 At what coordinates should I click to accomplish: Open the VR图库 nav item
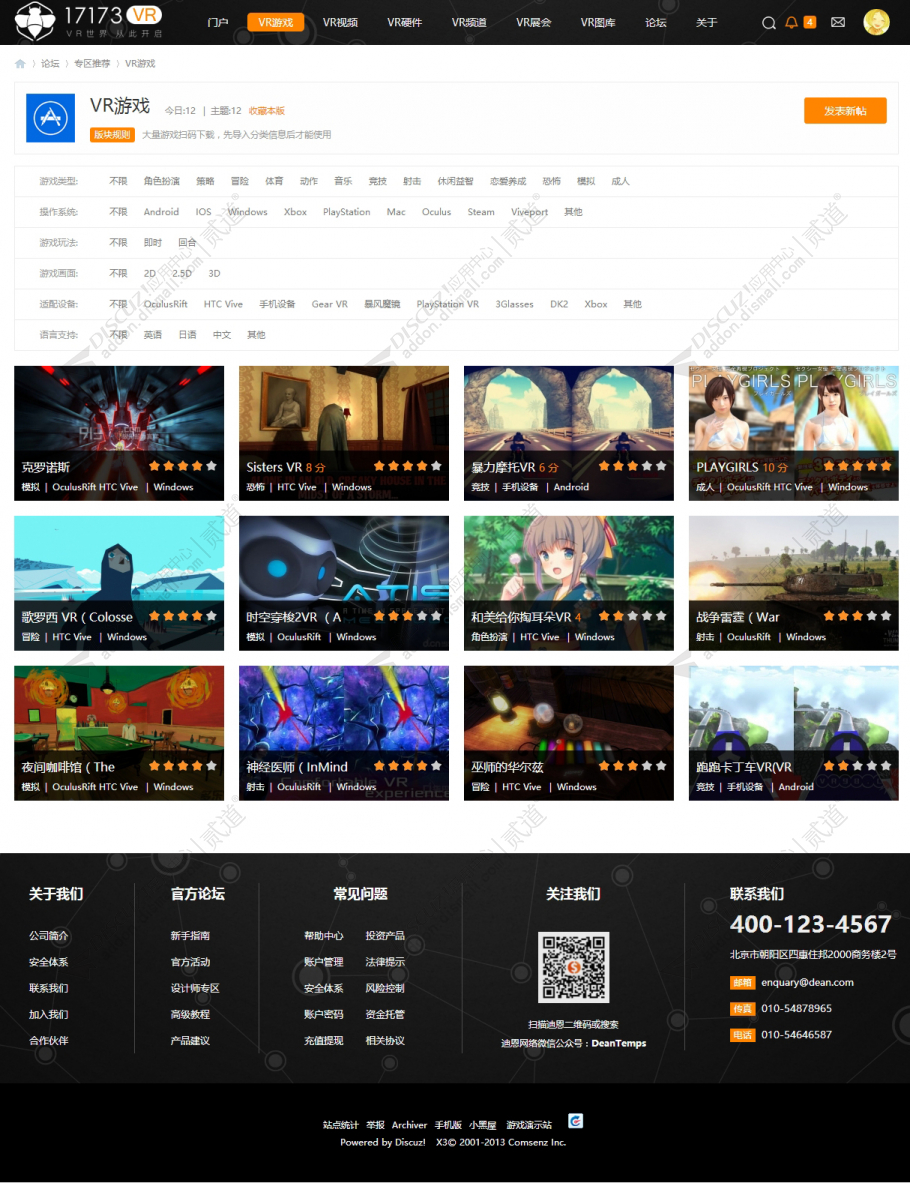[598, 23]
